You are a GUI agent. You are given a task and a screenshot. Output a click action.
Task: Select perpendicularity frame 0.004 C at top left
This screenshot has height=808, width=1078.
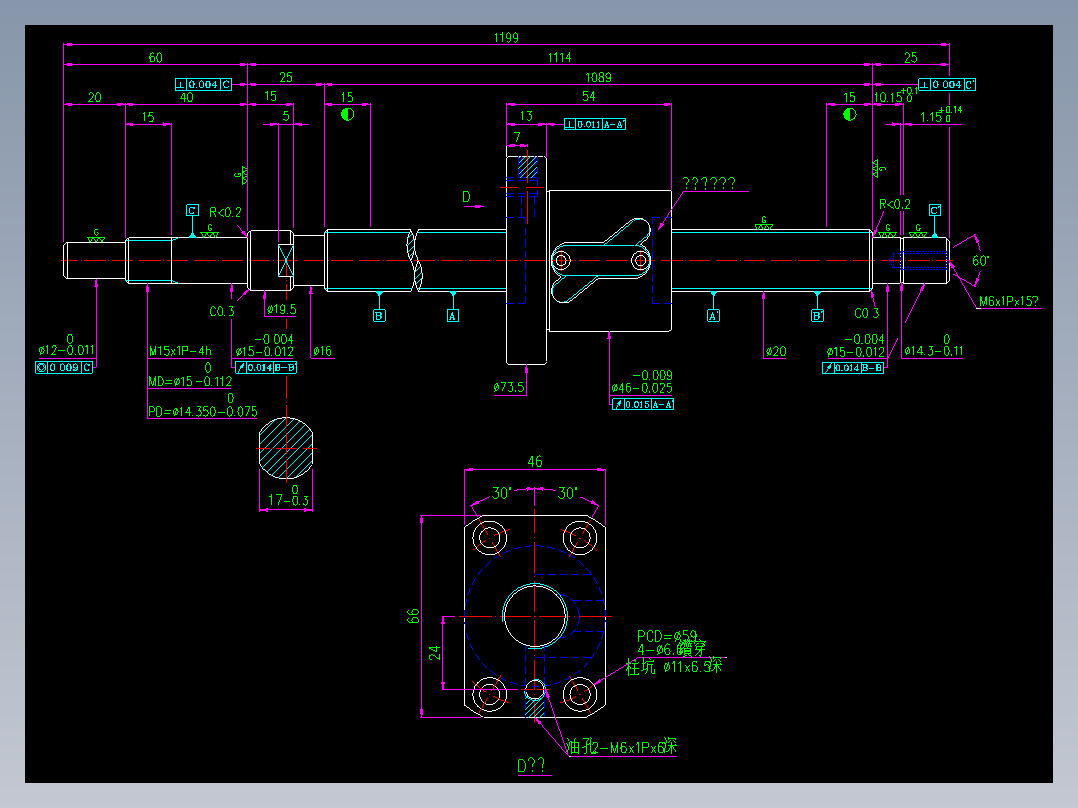[x=203, y=84]
